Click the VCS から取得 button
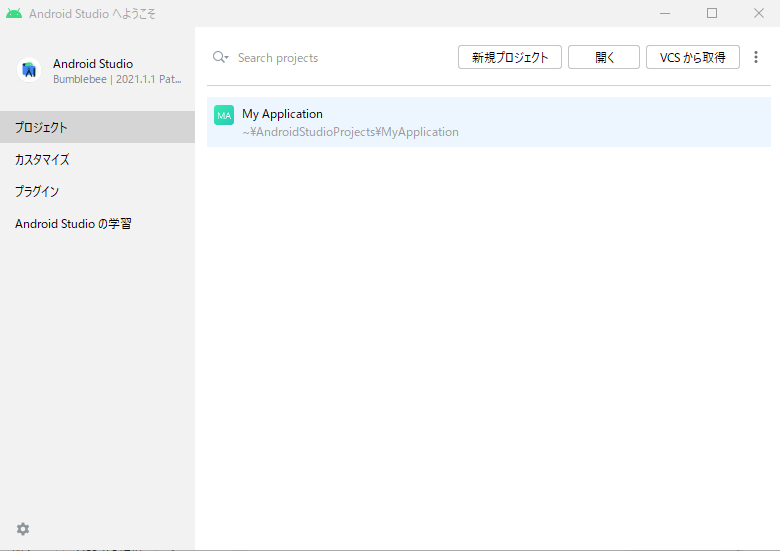 [692, 57]
